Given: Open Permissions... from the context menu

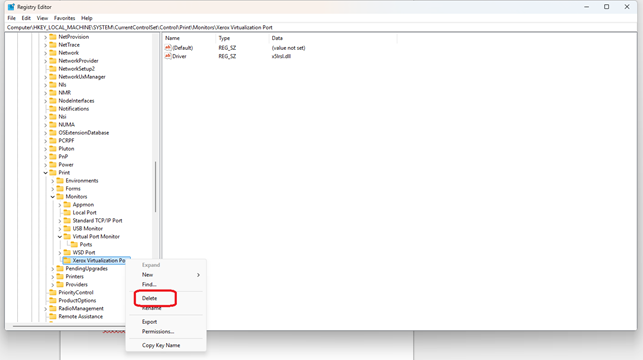Looking at the screenshot, I should click(158, 331).
